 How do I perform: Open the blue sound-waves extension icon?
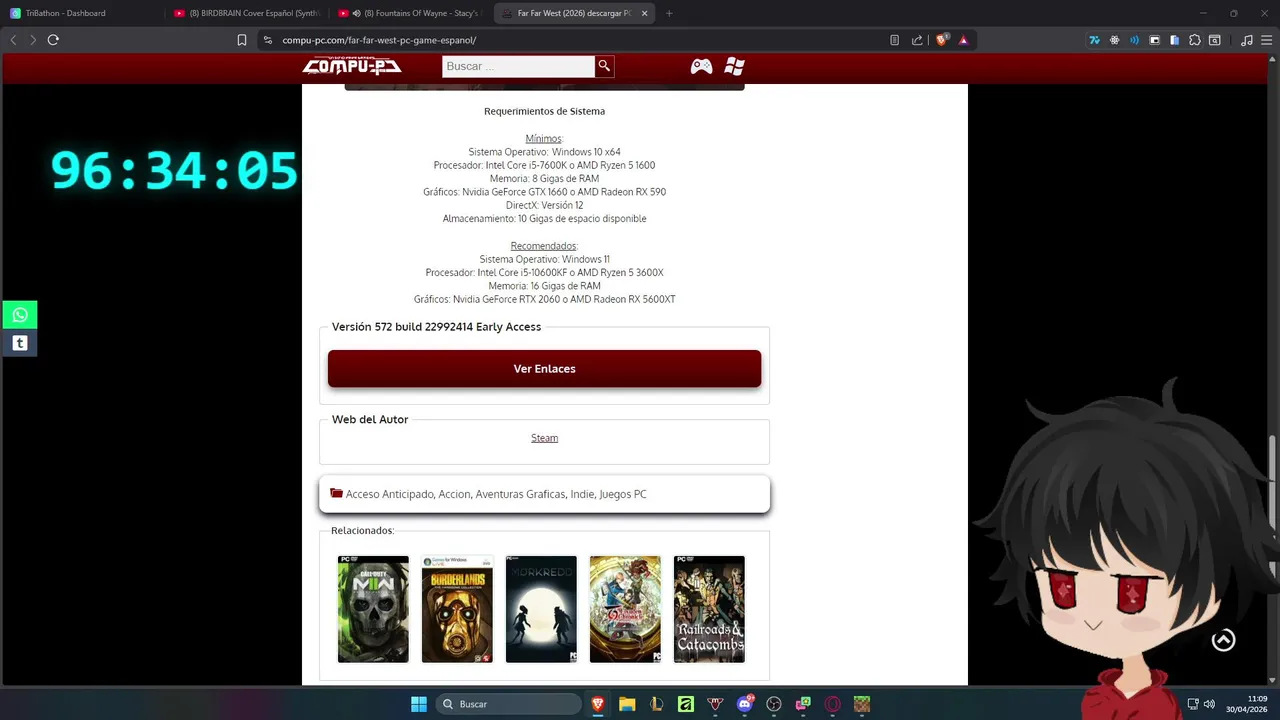pyautogui.click(x=1135, y=40)
